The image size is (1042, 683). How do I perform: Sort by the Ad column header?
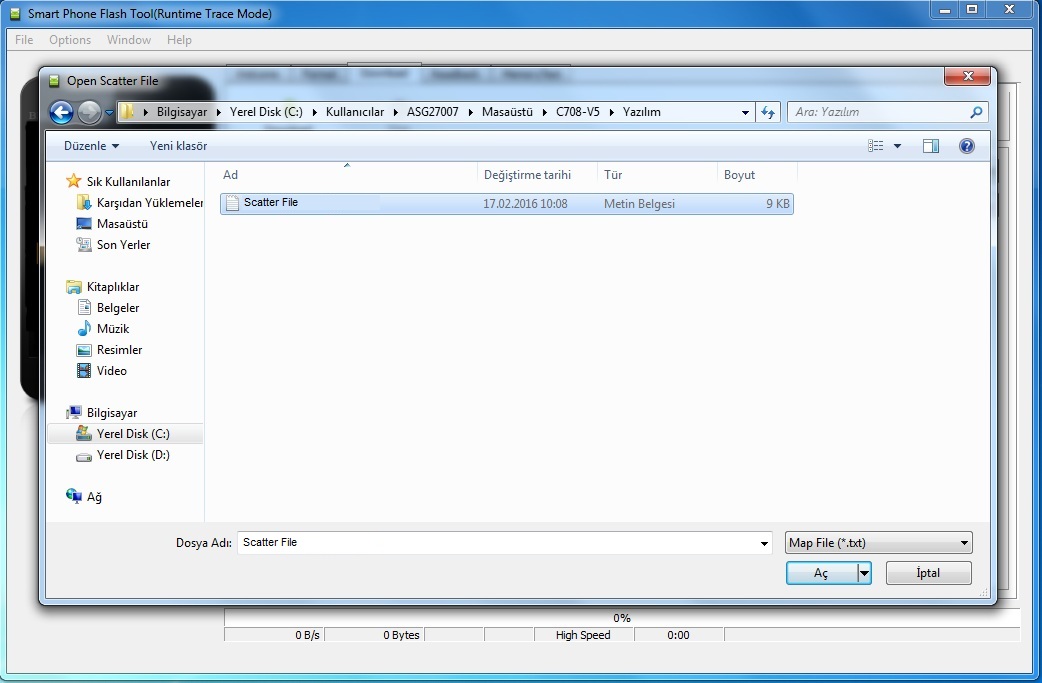pos(348,175)
